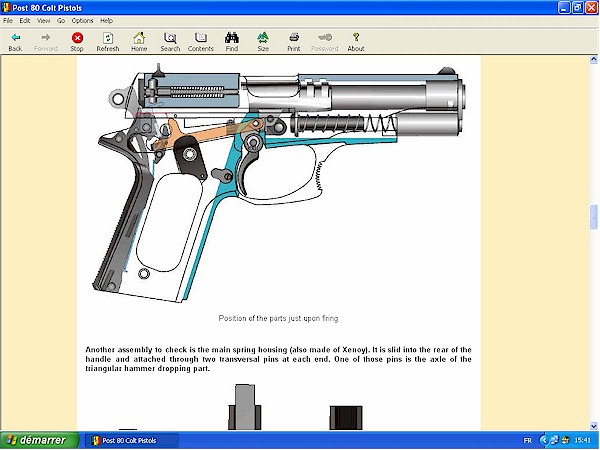Stop loading with the red Stop icon
This screenshot has height=450, width=600.
77,38
